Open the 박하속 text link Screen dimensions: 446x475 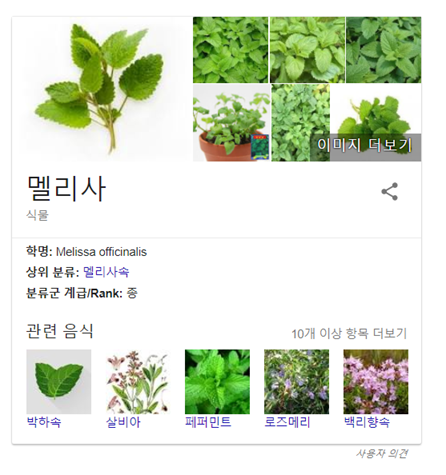pos(44,422)
